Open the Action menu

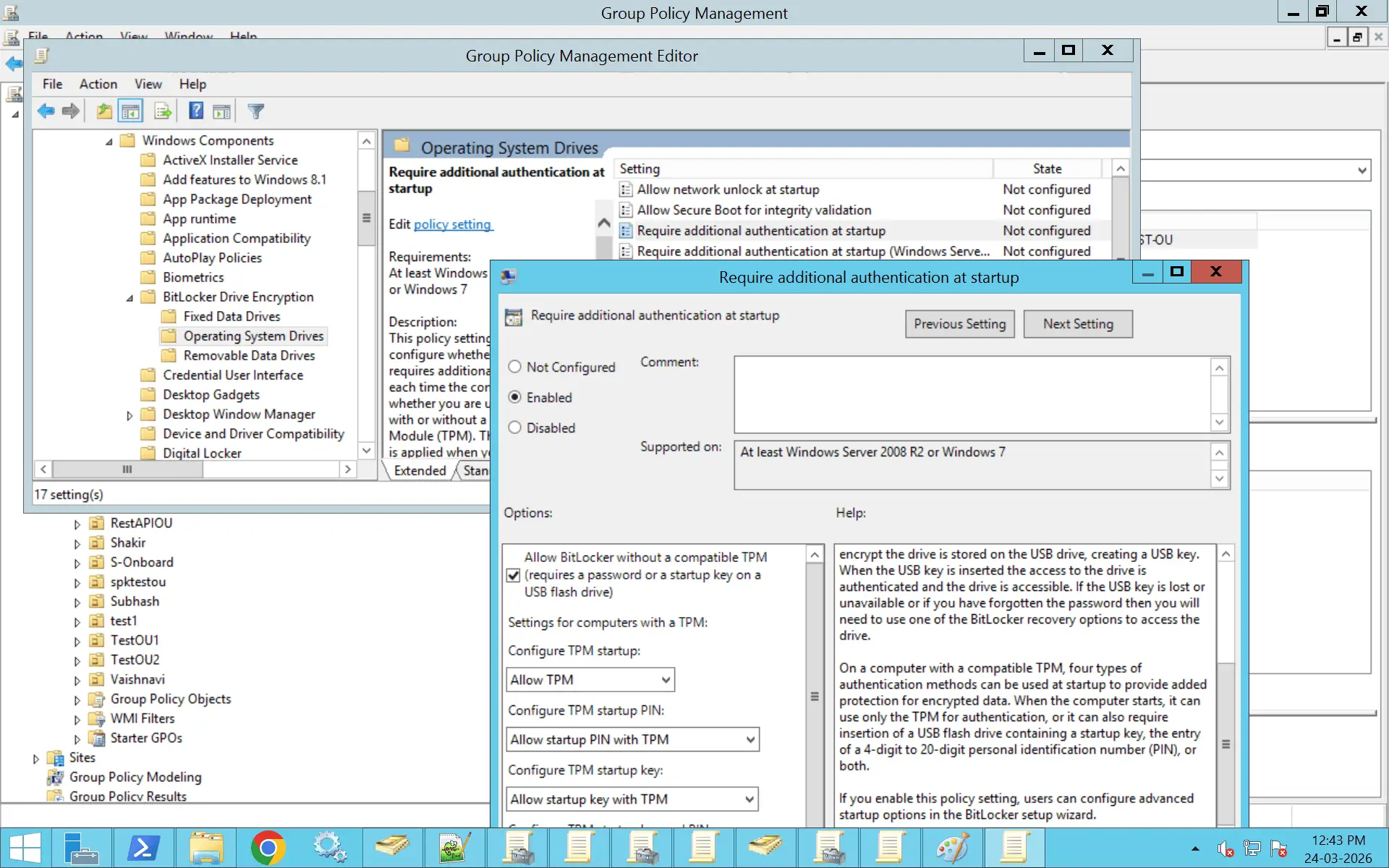click(x=98, y=84)
